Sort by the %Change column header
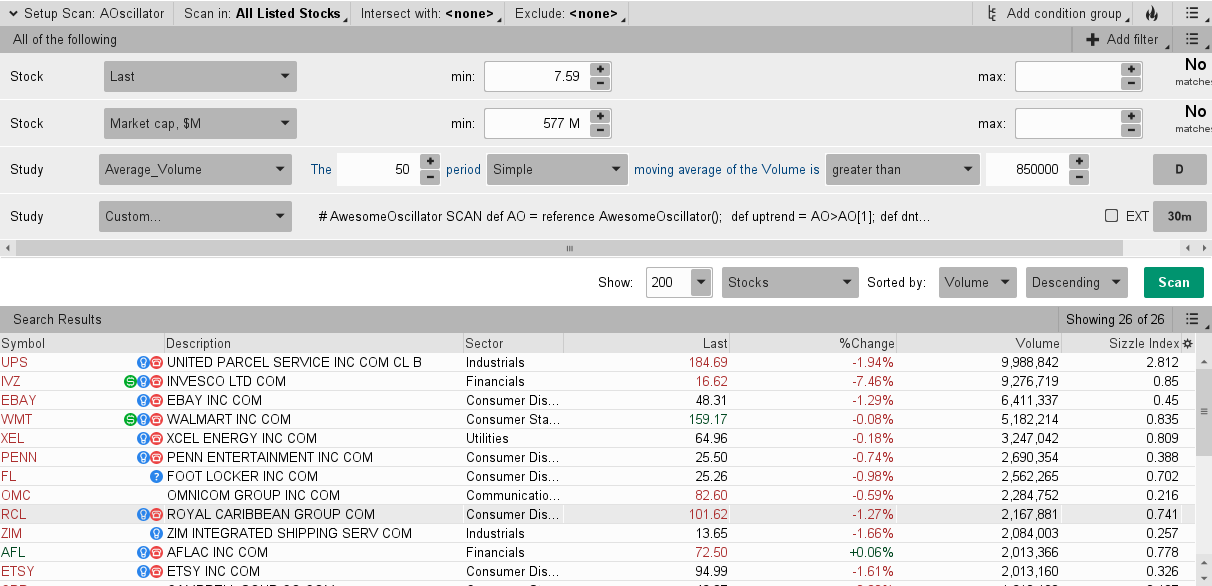The image size is (1212, 586). coord(815,343)
